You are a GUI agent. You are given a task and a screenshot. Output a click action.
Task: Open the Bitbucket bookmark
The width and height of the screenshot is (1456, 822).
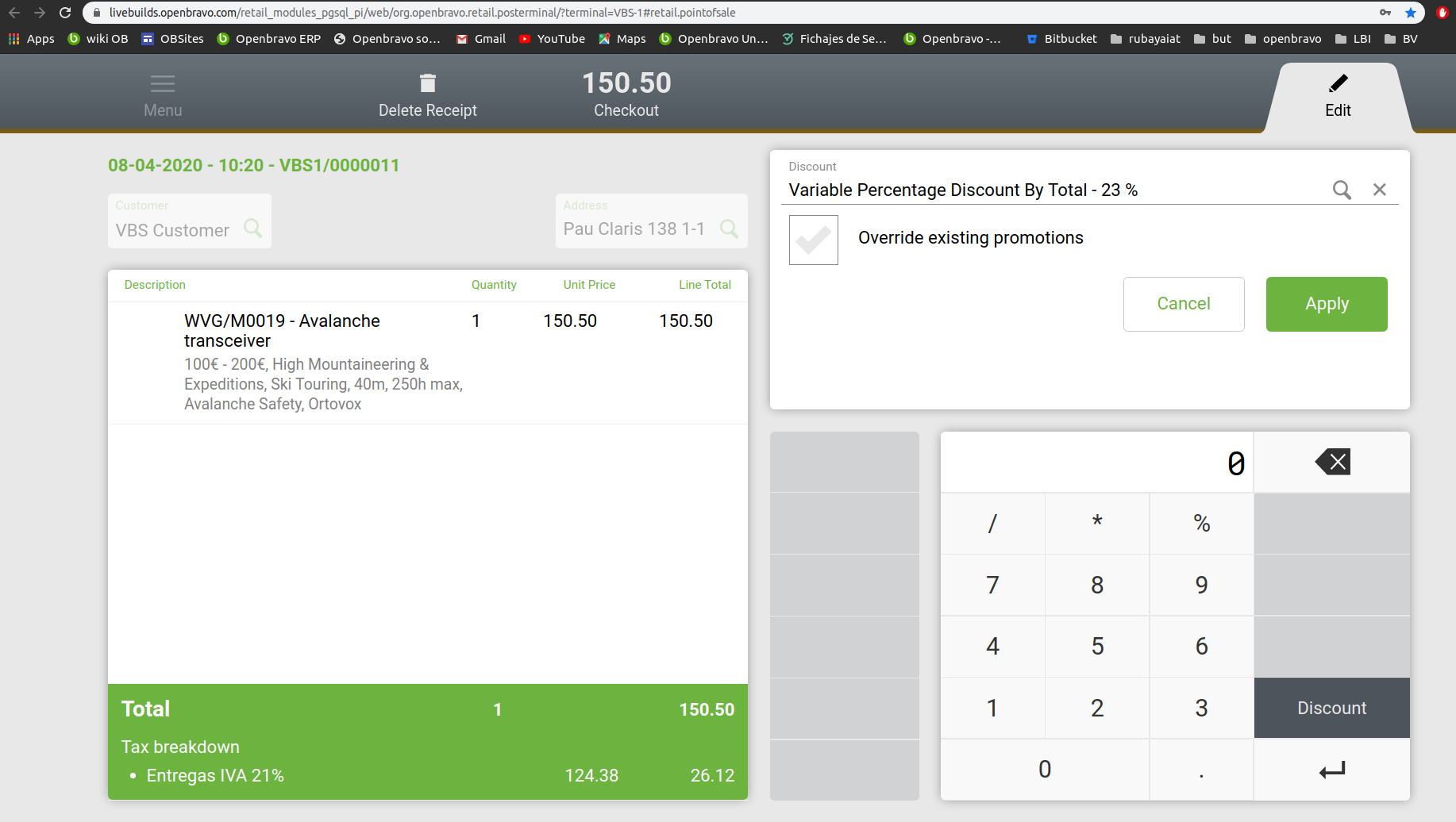pyautogui.click(x=1061, y=39)
